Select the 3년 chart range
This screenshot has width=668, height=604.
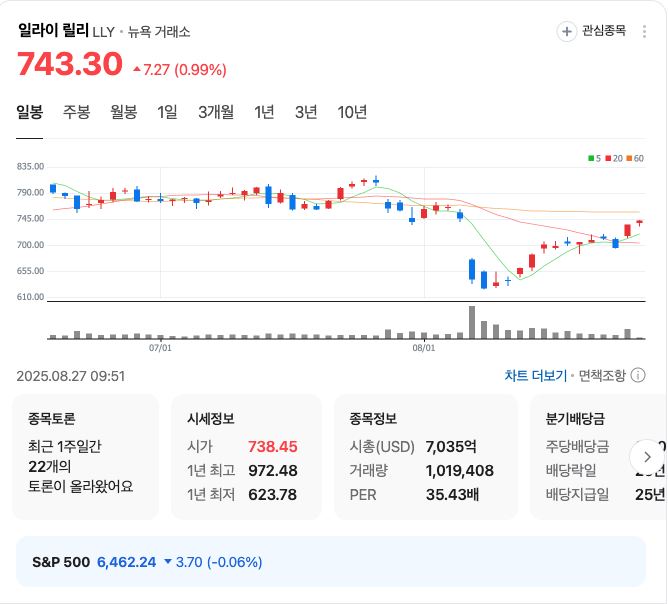[306, 112]
